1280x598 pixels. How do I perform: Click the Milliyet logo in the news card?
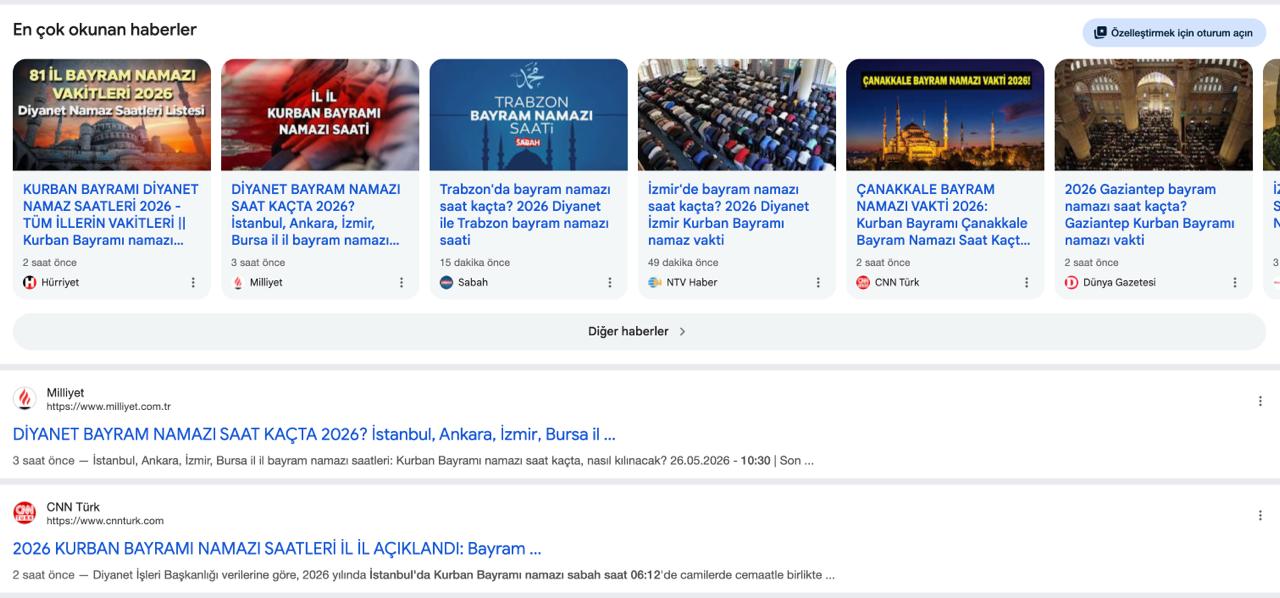pos(238,283)
